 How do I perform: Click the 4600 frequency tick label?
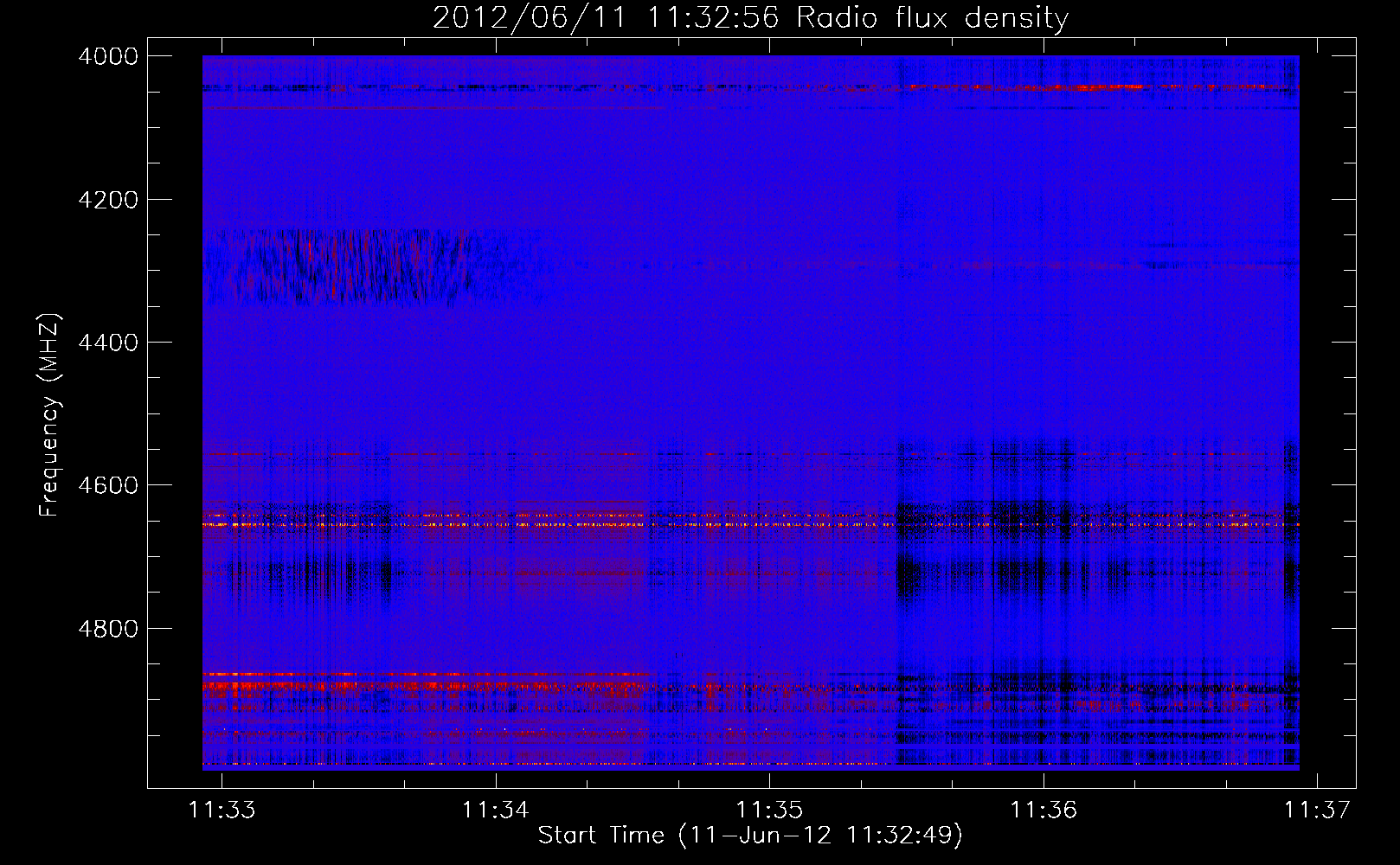click(108, 485)
